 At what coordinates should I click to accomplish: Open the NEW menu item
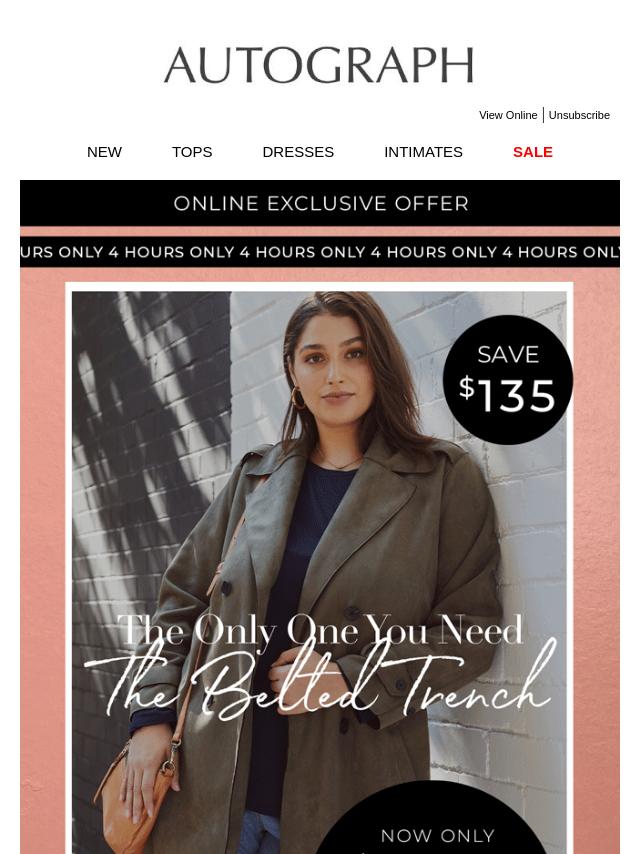104,152
